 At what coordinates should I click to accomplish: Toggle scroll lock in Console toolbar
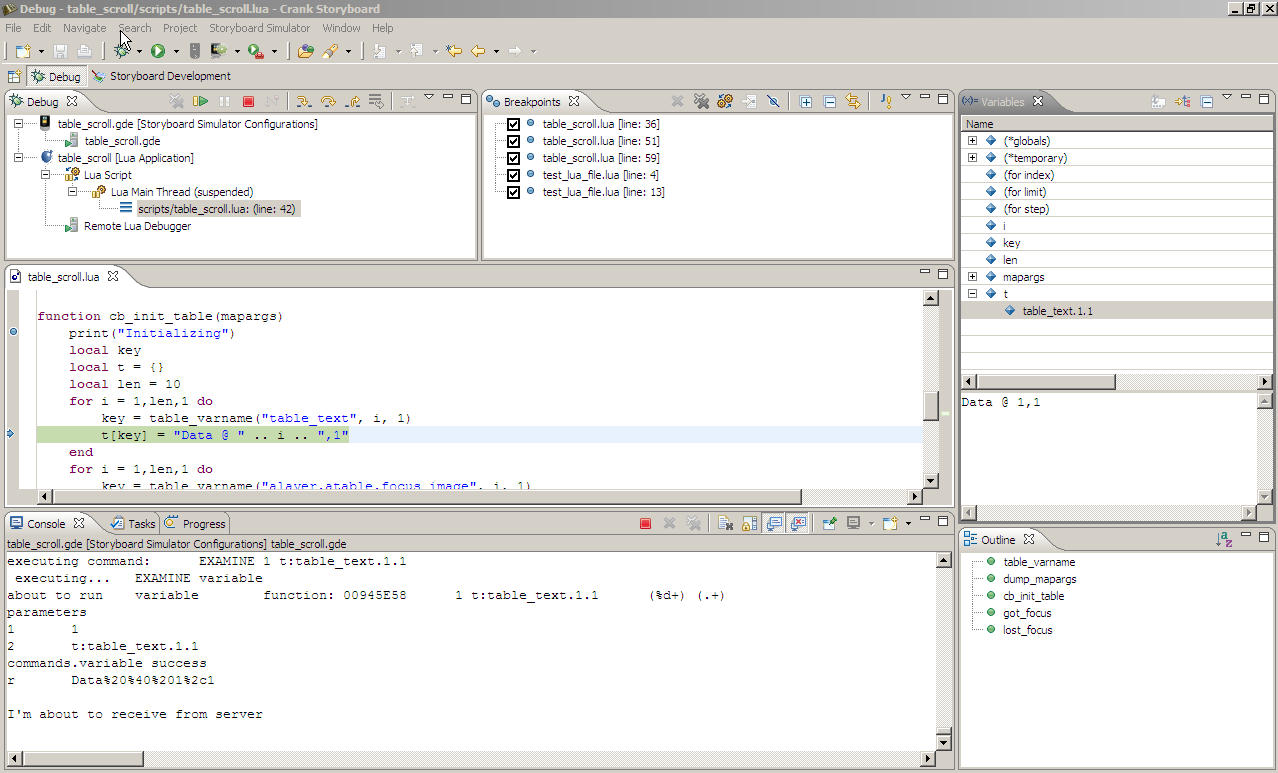[x=750, y=523]
